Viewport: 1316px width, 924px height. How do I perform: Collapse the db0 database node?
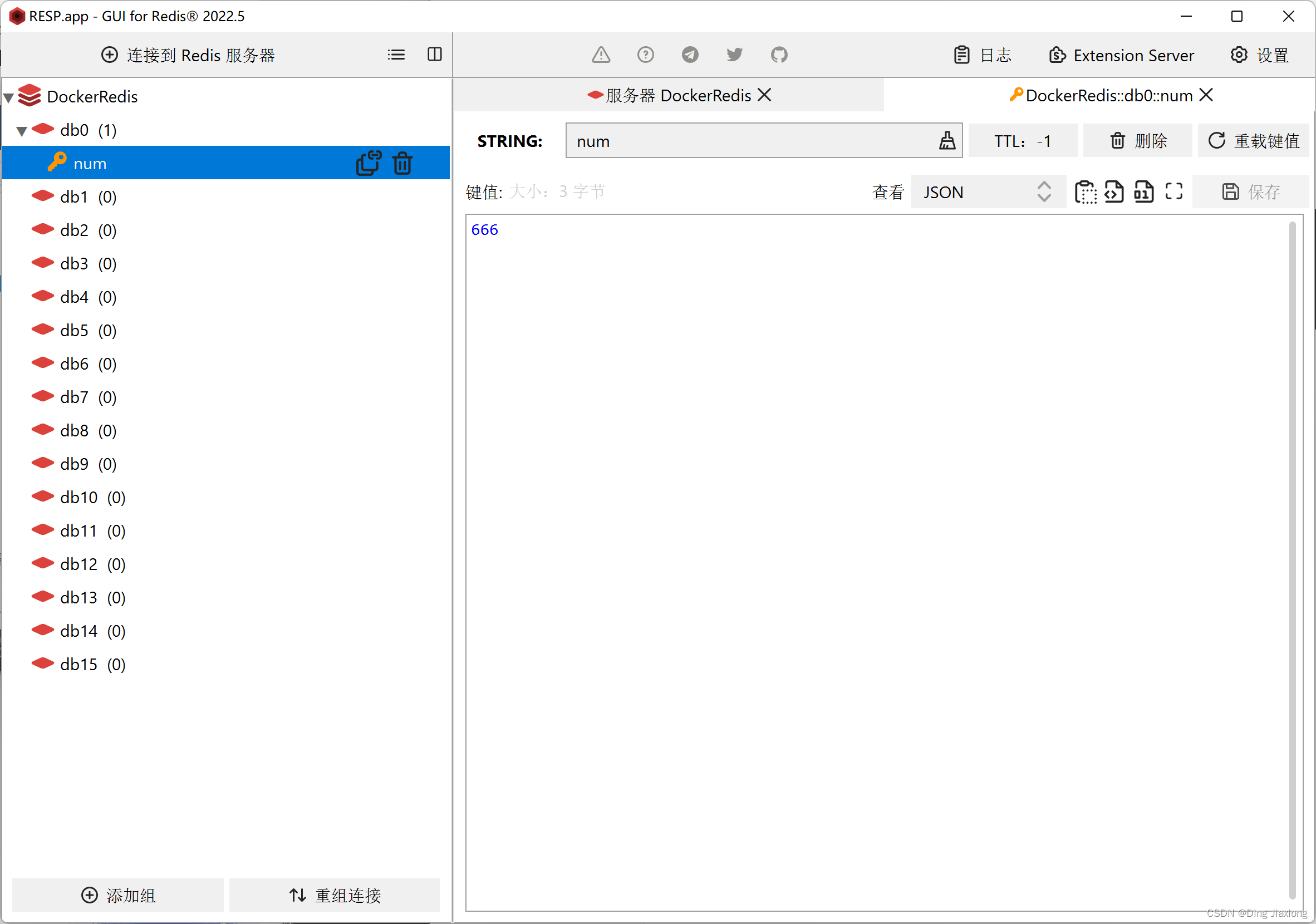[22, 131]
